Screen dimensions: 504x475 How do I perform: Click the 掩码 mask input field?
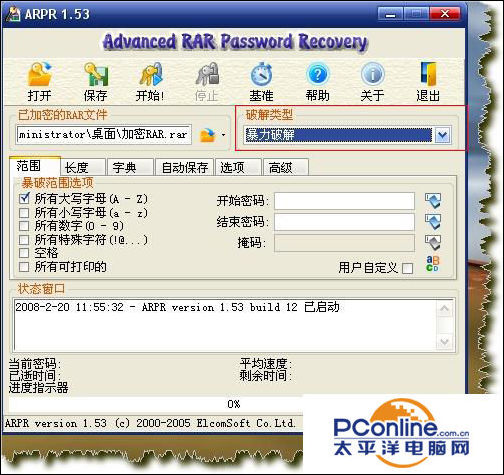point(344,243)
